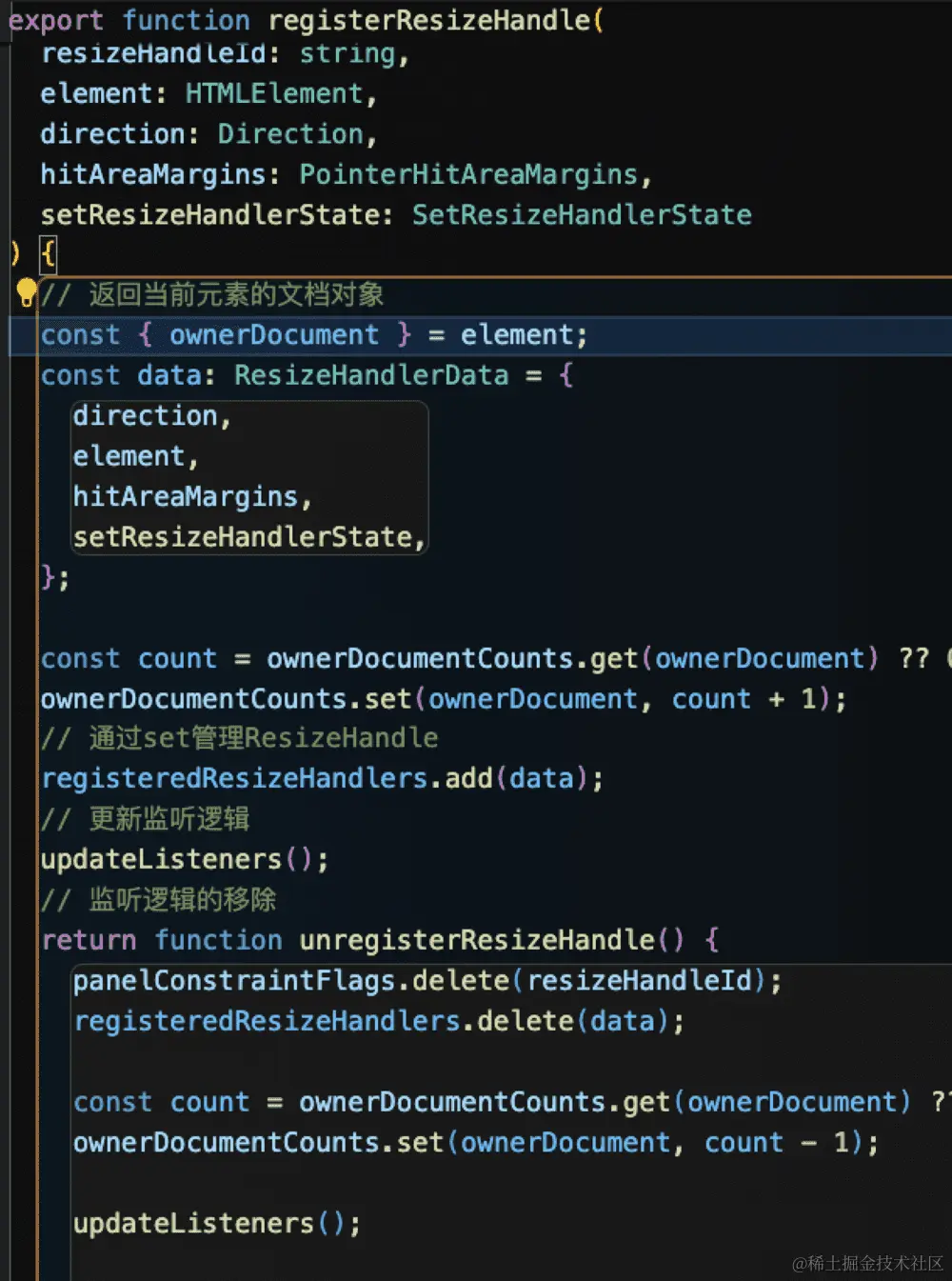Click the function name registerResizeHandle

(429, 20)
